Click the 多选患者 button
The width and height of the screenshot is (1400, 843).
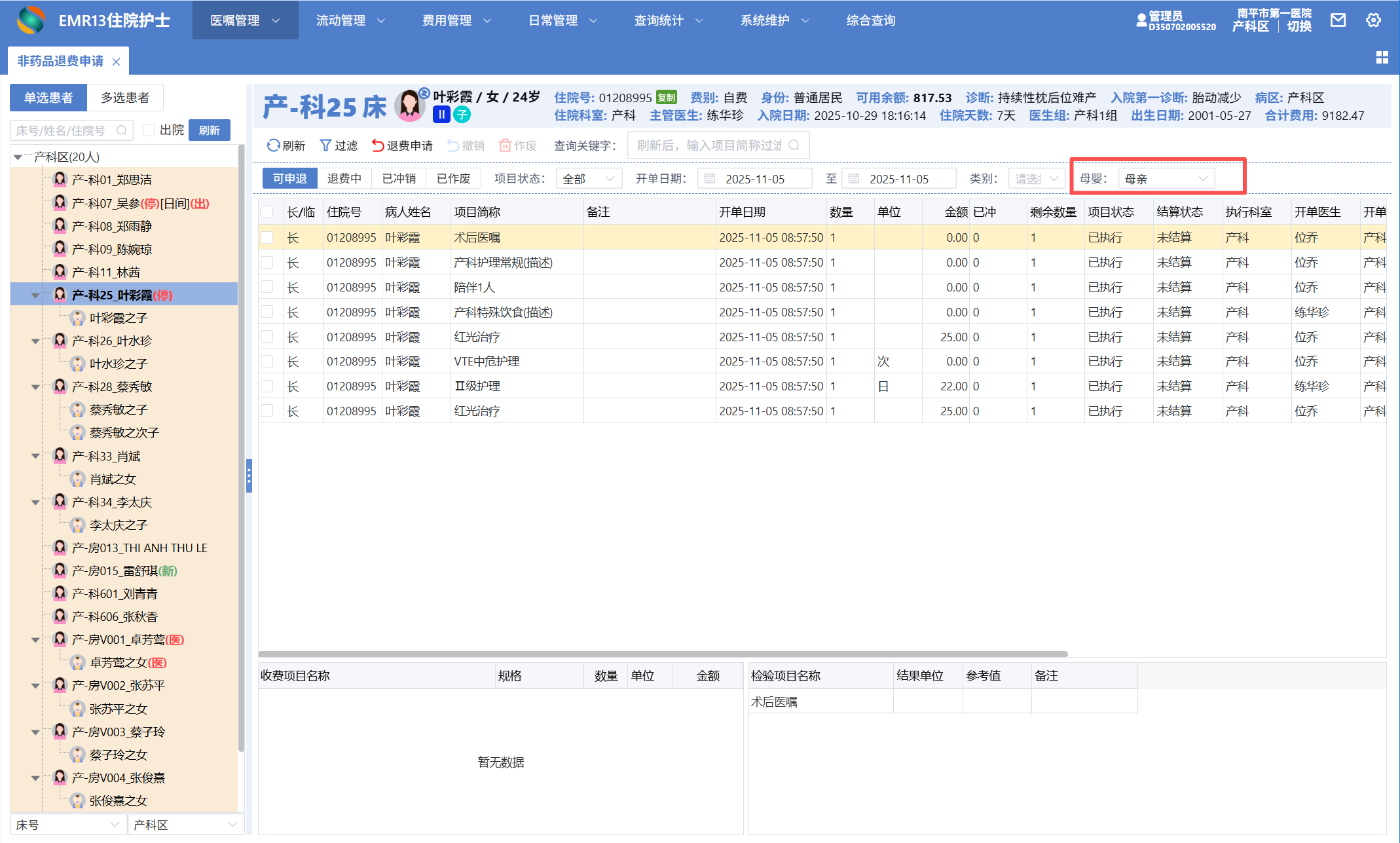pyautogui.click(x=124, y=98)
